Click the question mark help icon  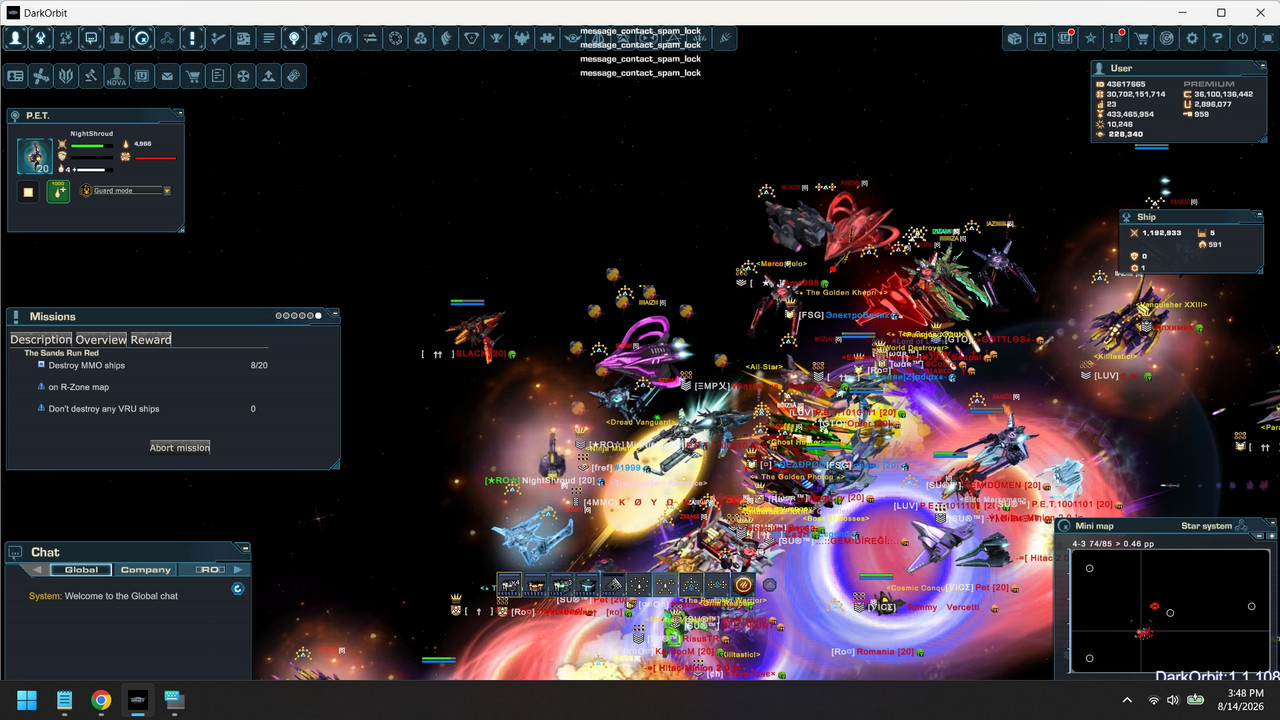coord(1217,39)
